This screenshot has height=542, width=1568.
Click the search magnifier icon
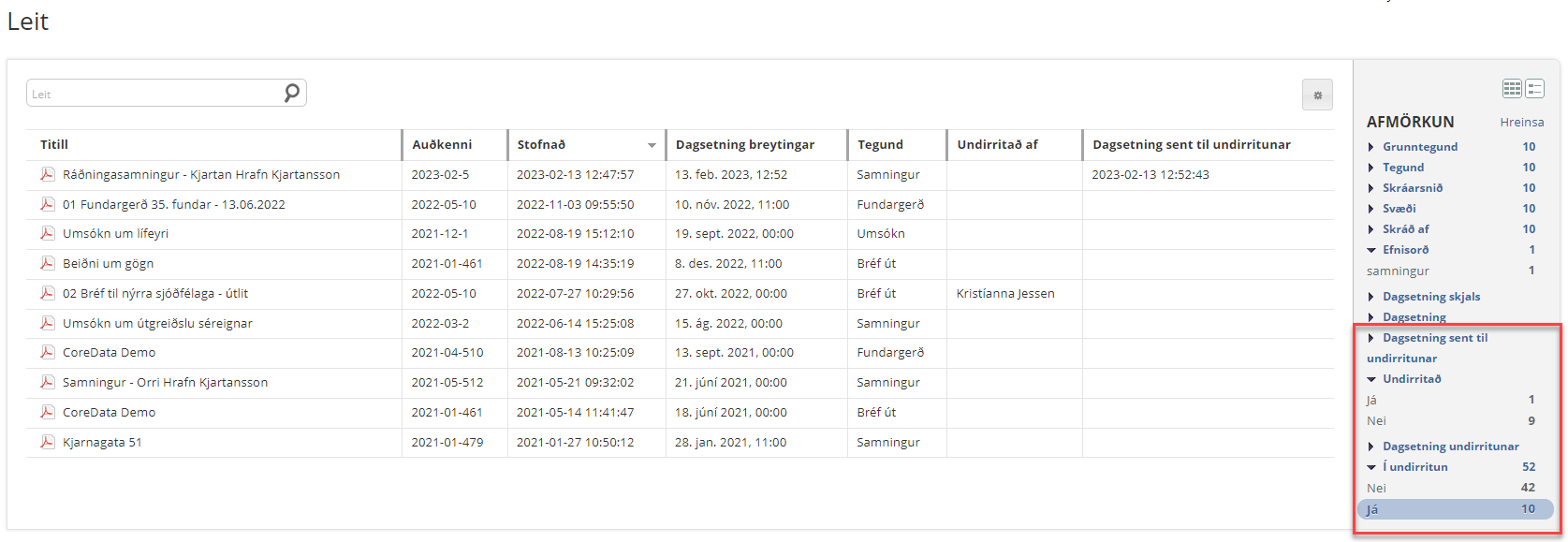point(292,92)
